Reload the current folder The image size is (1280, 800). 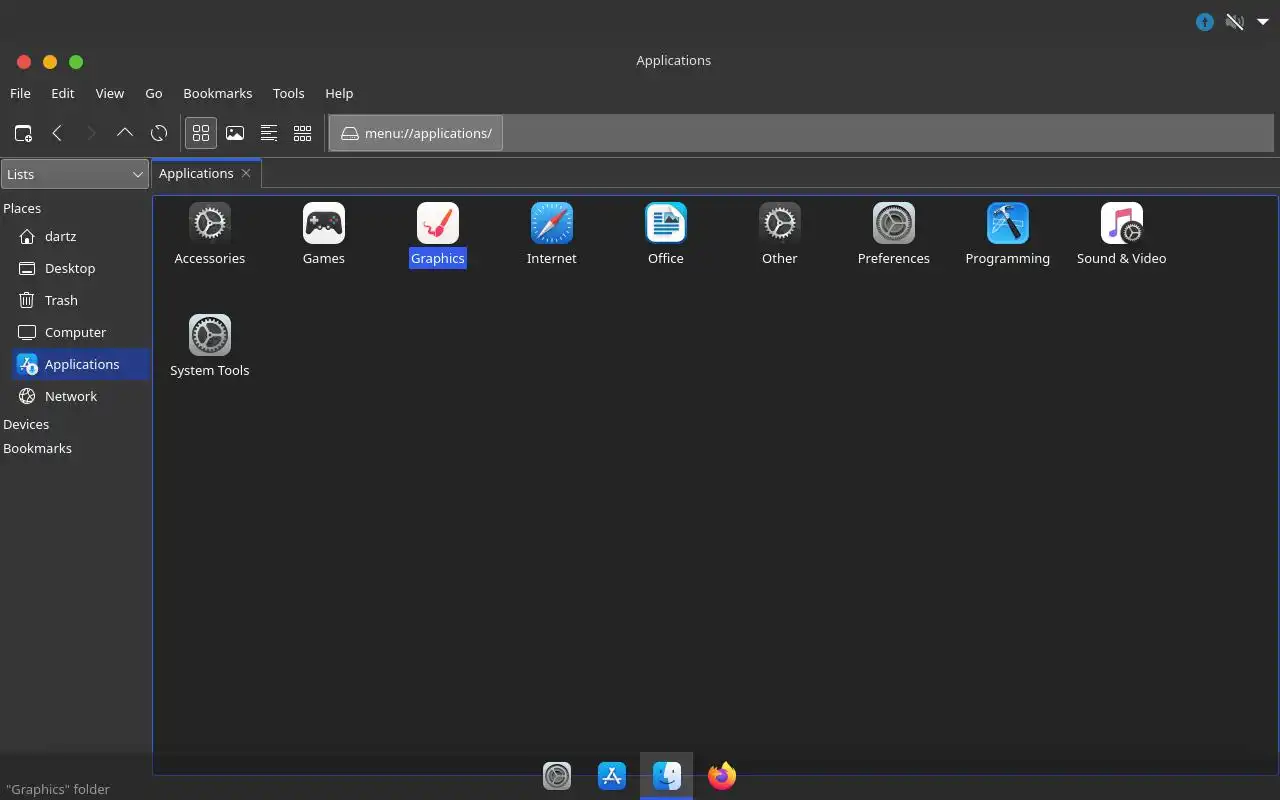pos(159,133)
